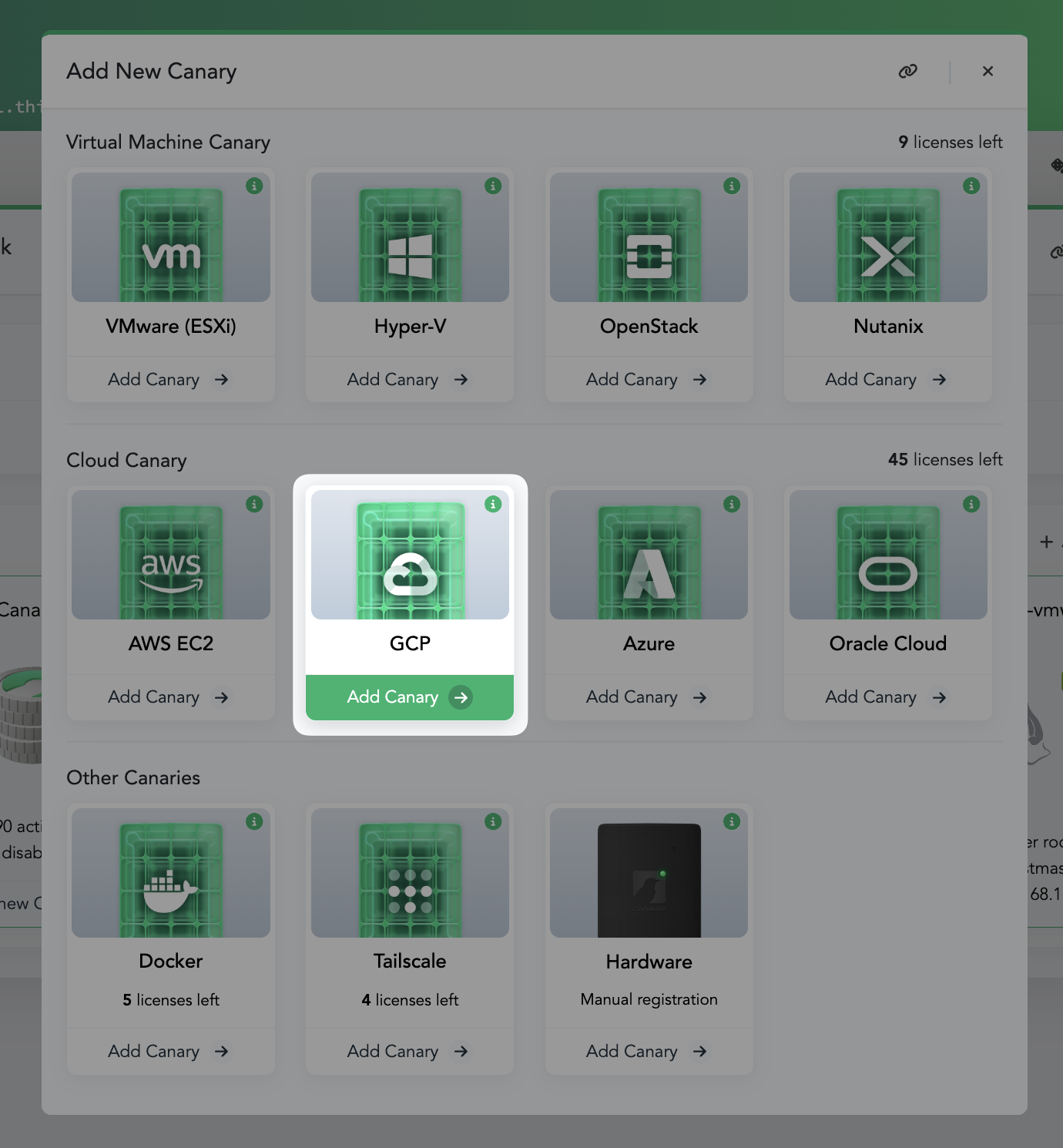
Task: Open info icon on Azure card
Action: click(732, 504)
